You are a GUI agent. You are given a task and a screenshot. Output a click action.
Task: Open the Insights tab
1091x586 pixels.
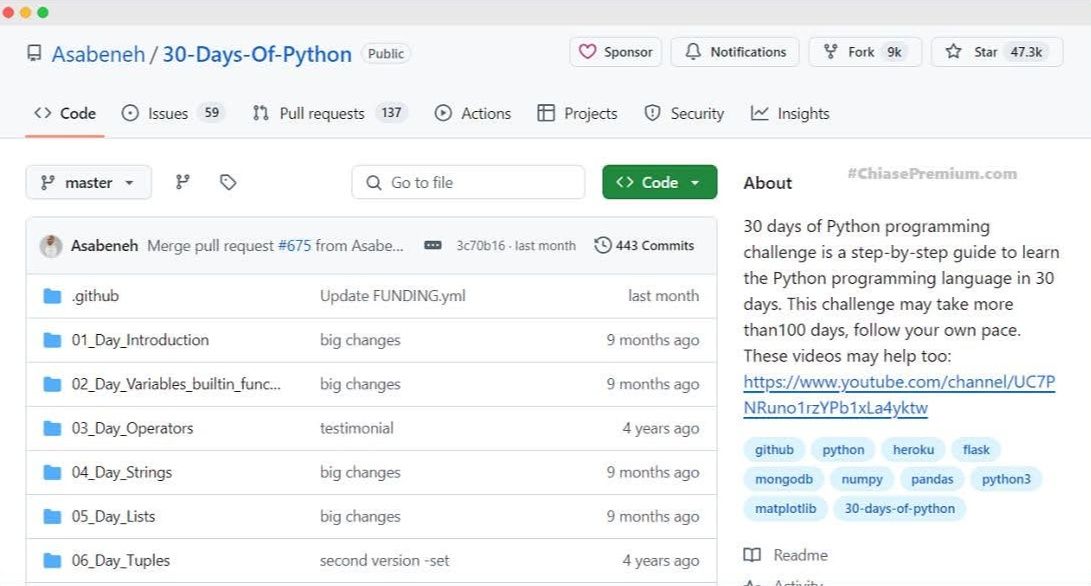790,113
